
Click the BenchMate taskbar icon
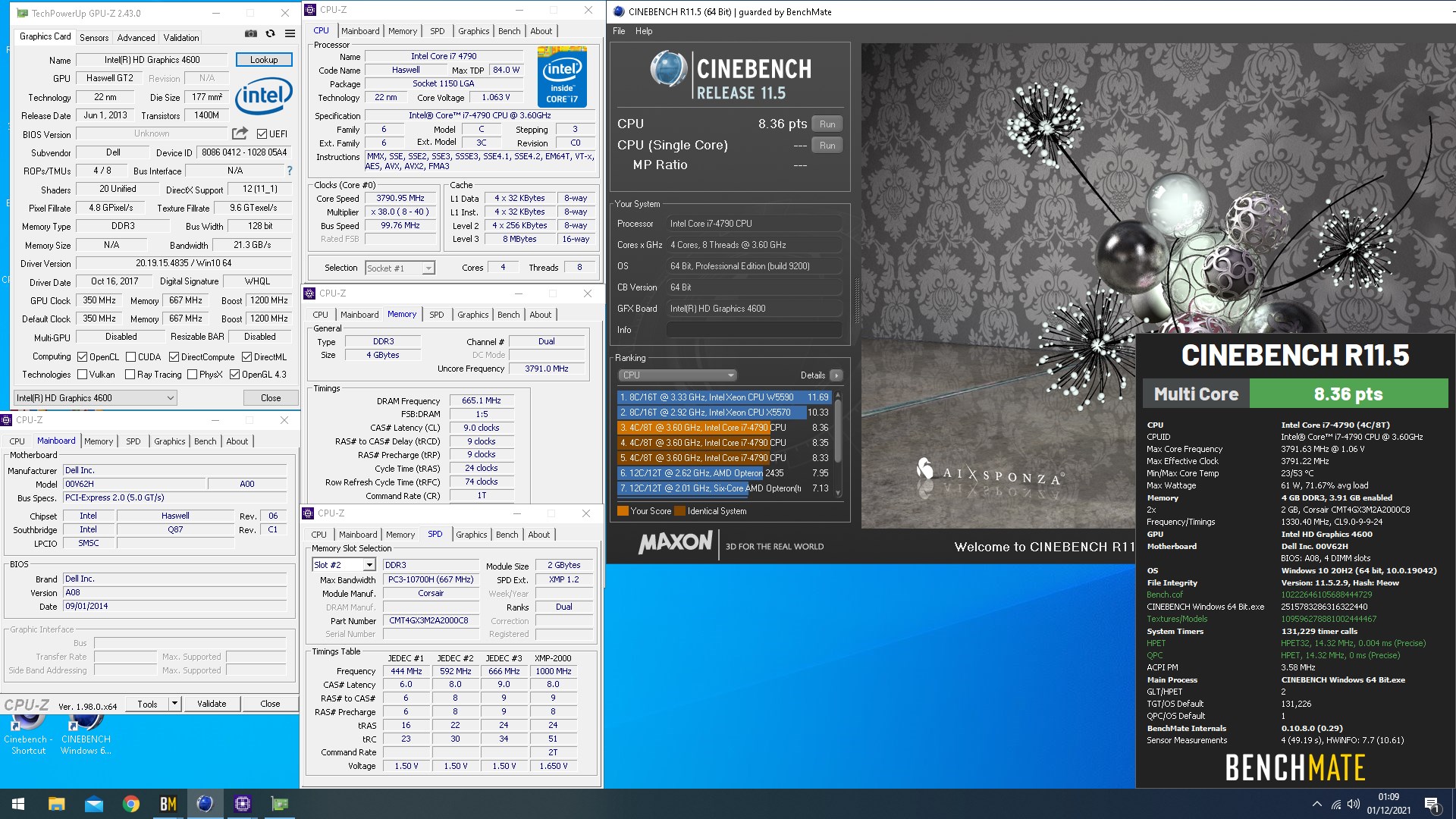point(168,804)
